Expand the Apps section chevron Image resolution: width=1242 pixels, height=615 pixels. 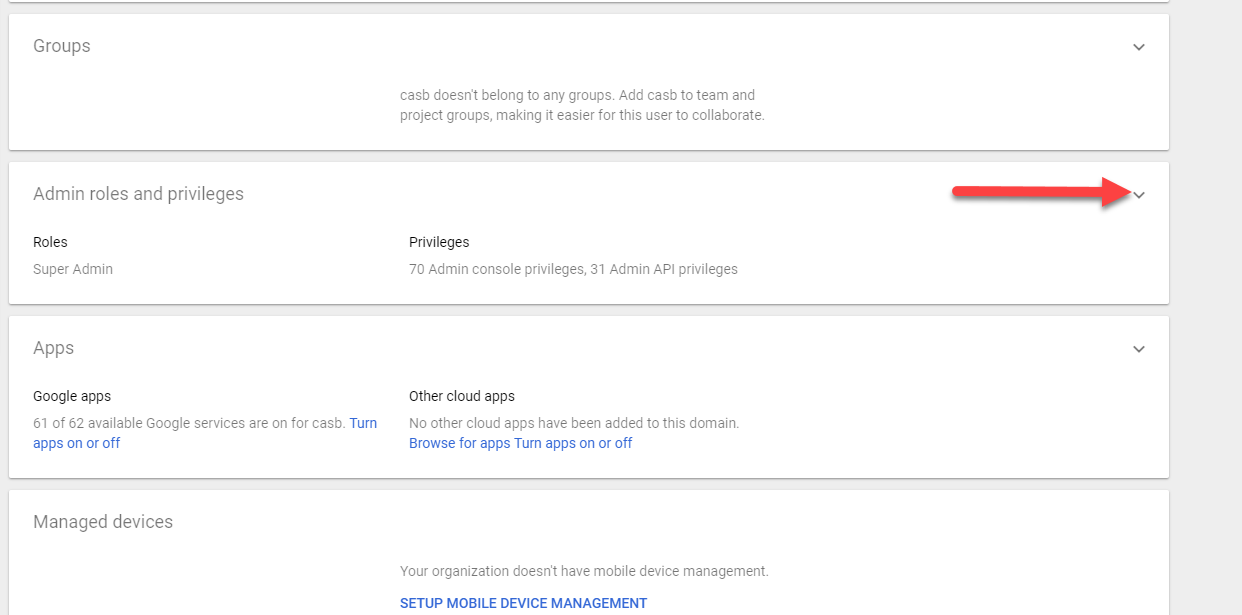(x=1138, y=349)
